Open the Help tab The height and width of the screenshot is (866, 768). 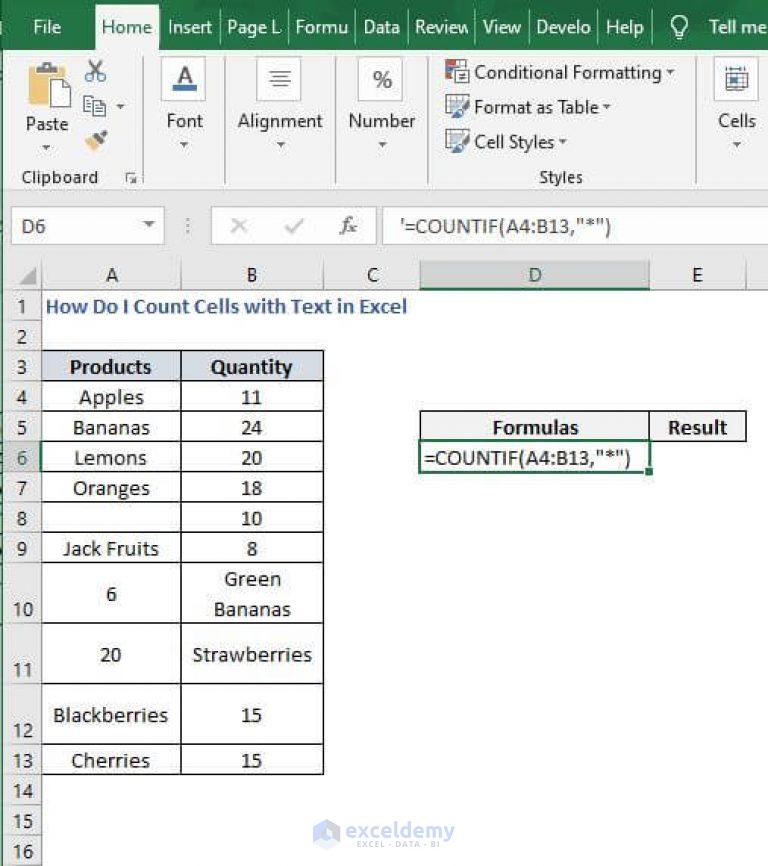[x=624, y=27]
